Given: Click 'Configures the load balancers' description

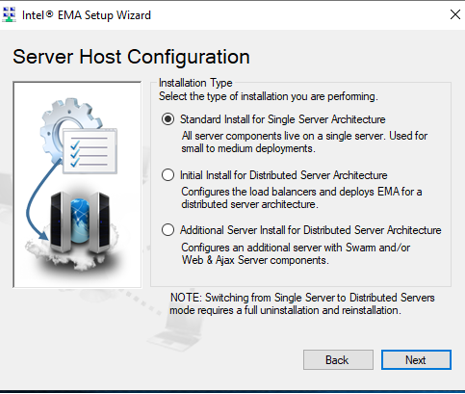Looking at the screenshot, I should pos(302,198).
